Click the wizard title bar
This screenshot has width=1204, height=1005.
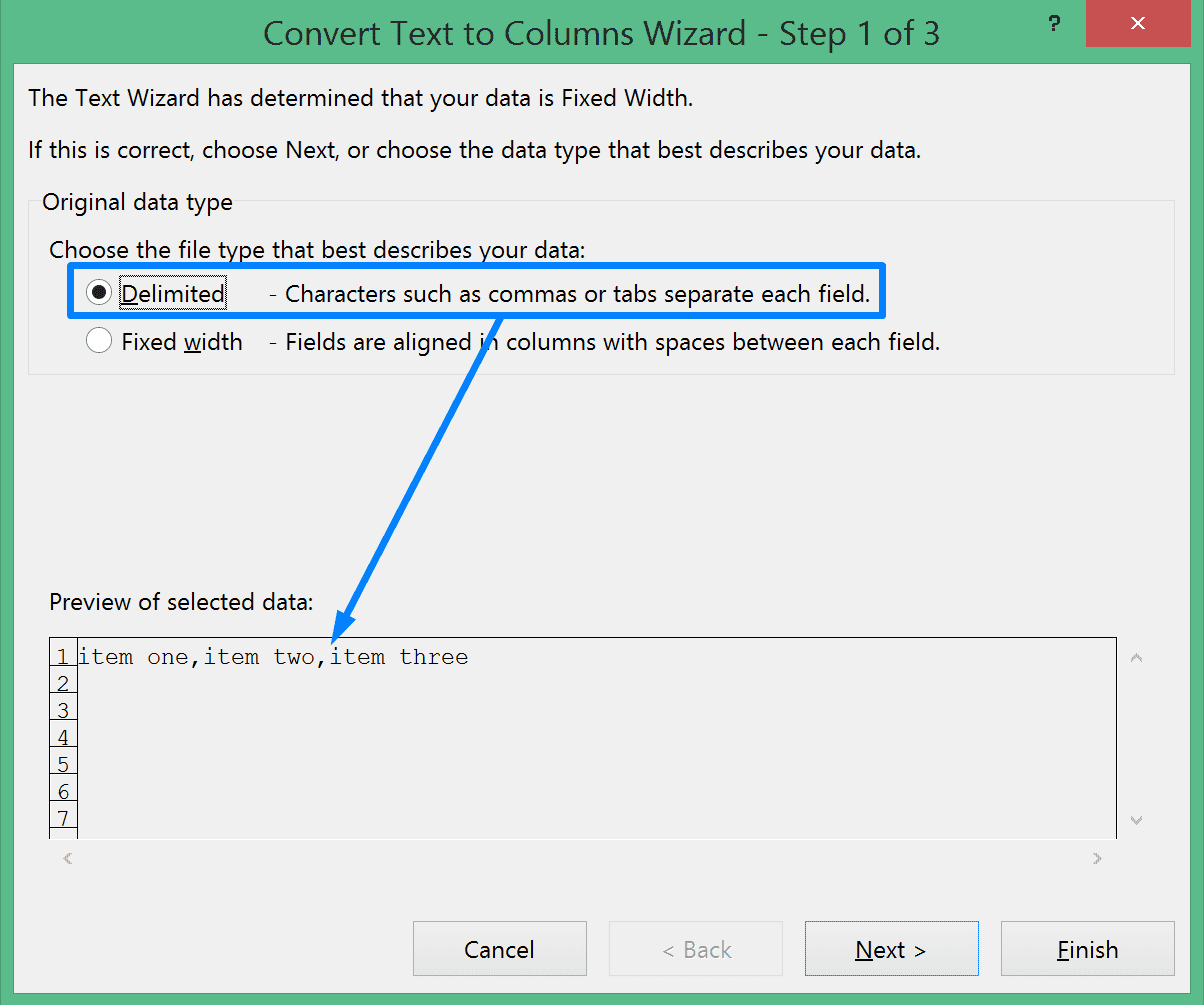[x=600, y=33]
